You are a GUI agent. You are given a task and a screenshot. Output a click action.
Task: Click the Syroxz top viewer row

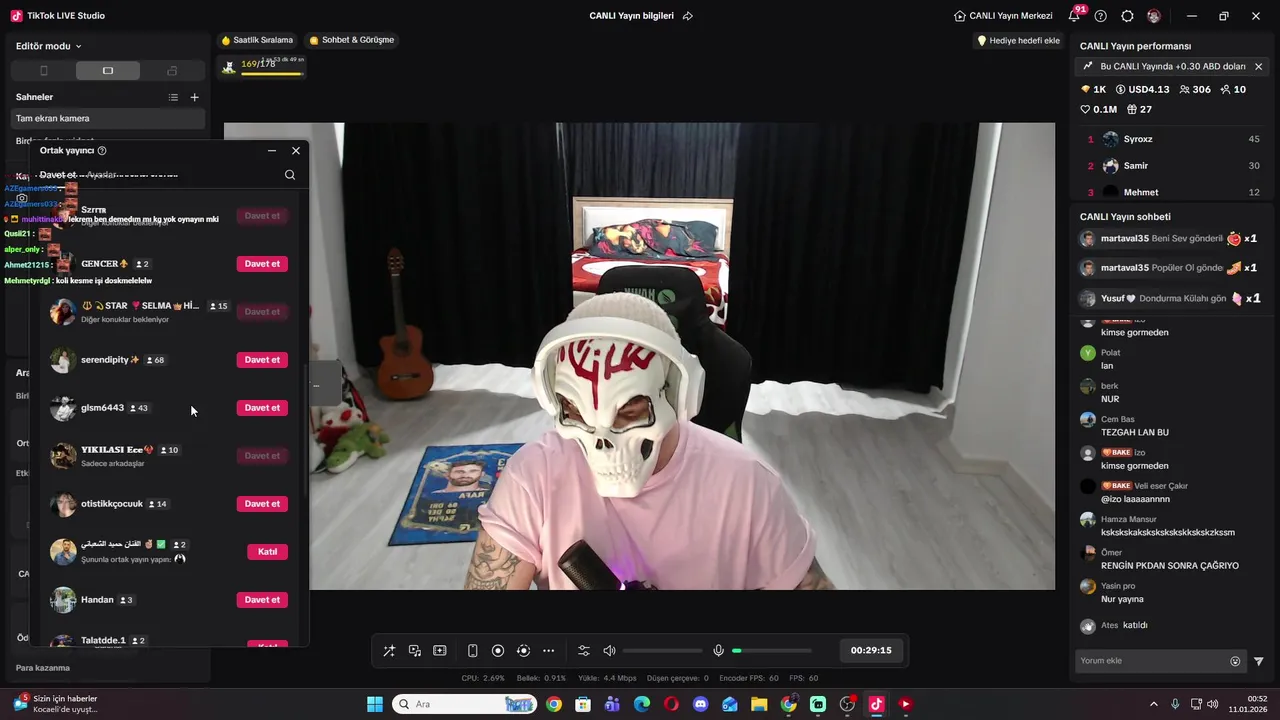(x=1172, y=139)
